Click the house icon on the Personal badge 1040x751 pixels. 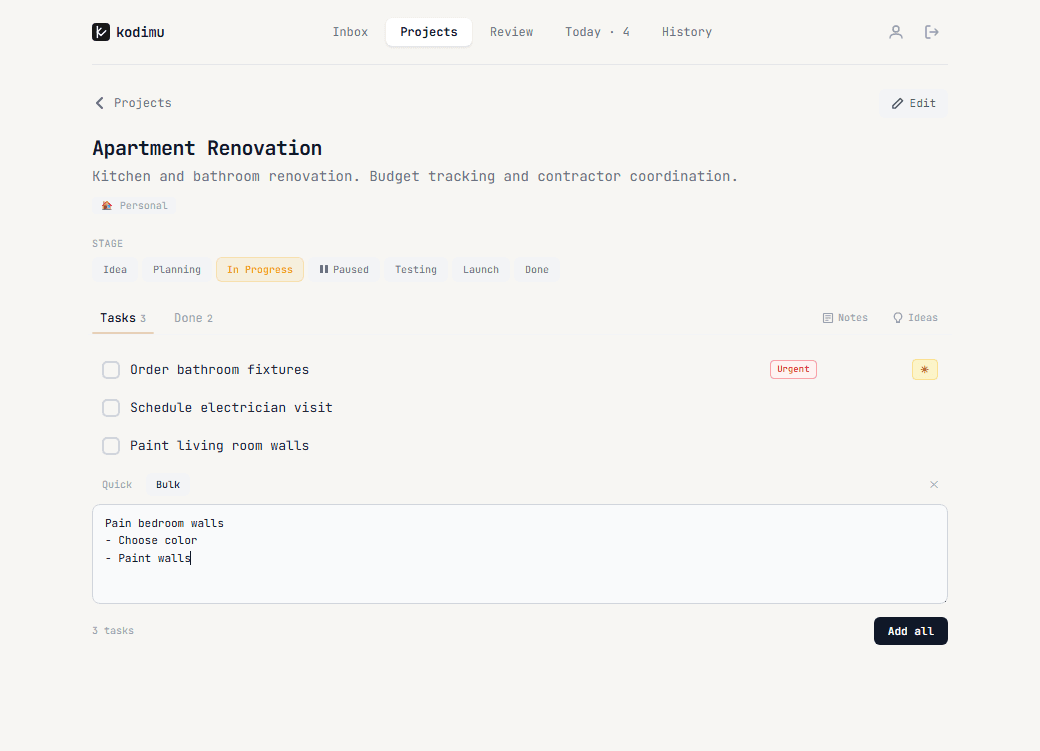(106, 204)
